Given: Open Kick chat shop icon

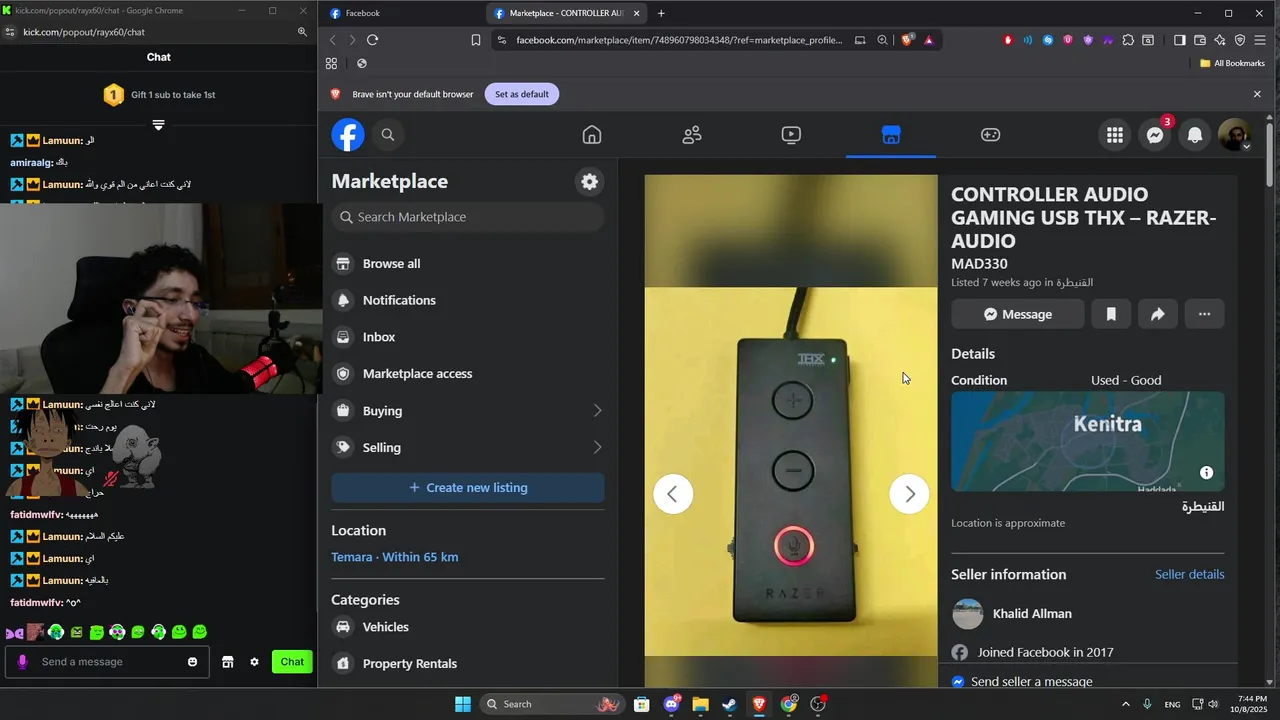Looking at the screenshot, I should [228, 662].
